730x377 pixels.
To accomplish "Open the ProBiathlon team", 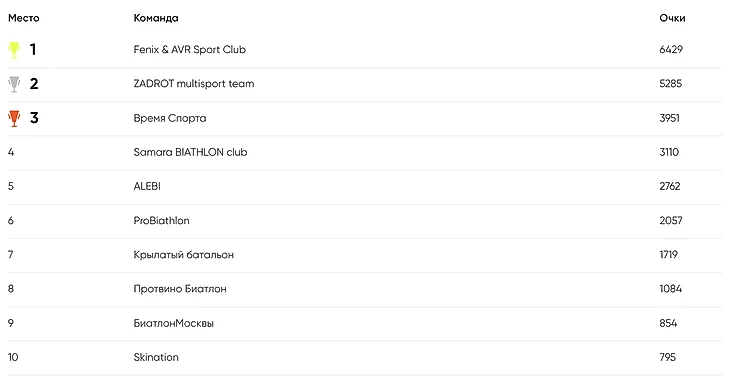I will click(161, 221).
